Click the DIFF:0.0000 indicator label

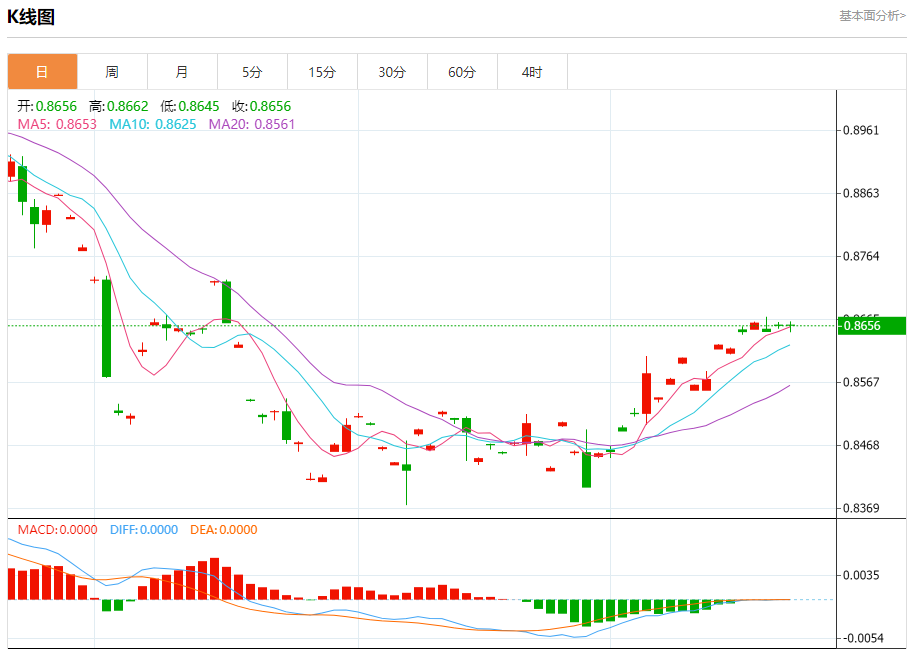pyautogui.click(x=144, y=530)
